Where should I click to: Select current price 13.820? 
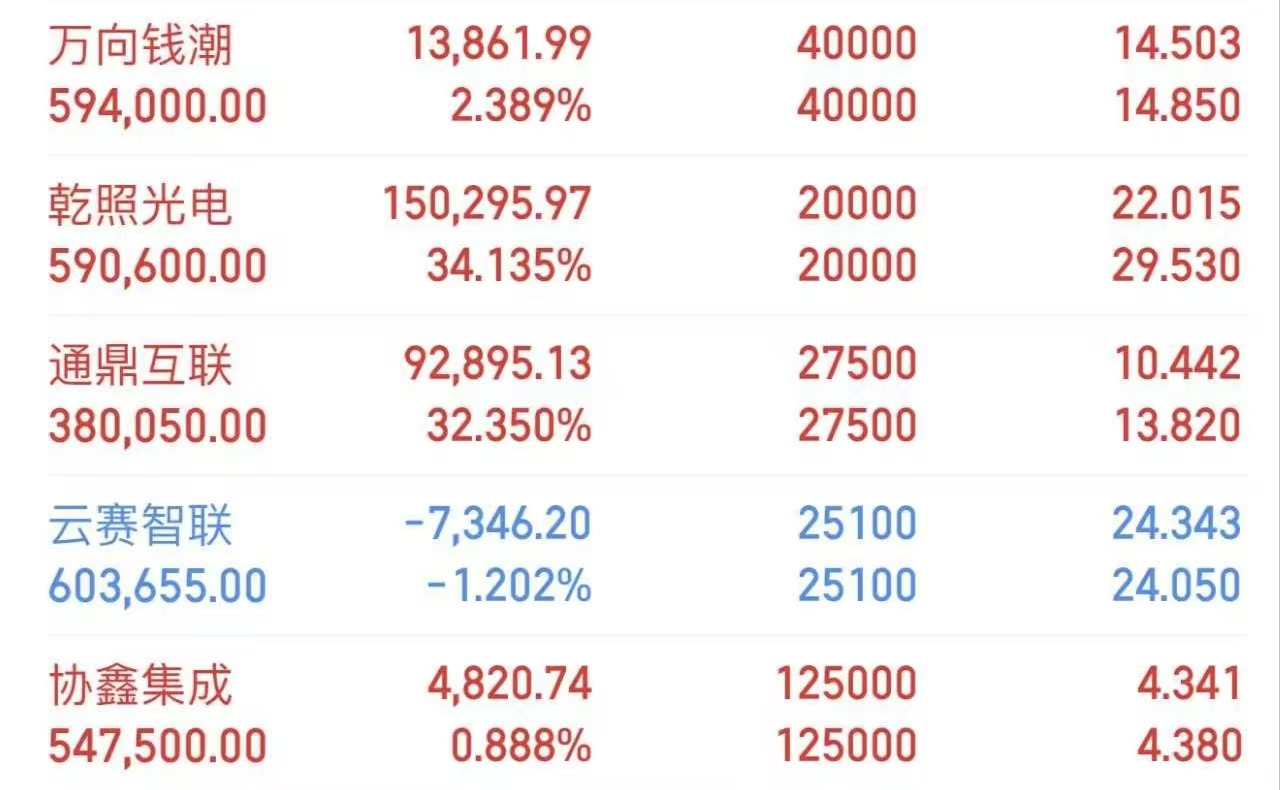point(1178,426)
